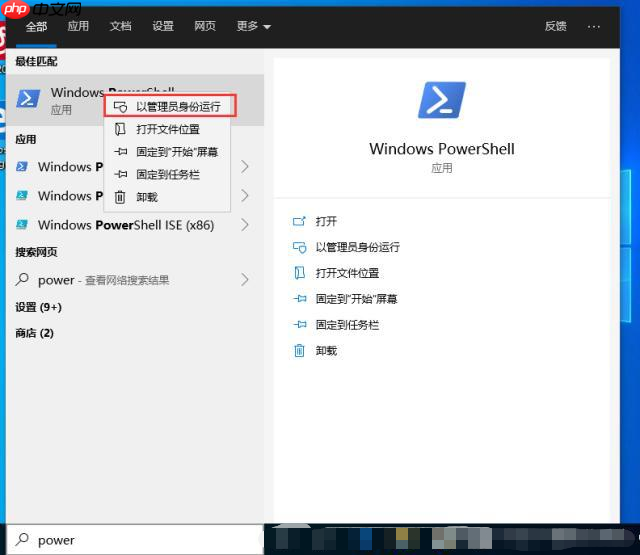This screenshot has width=640, height=555.
Task: Expand the first apps-list result chevron
Action: 244,166
